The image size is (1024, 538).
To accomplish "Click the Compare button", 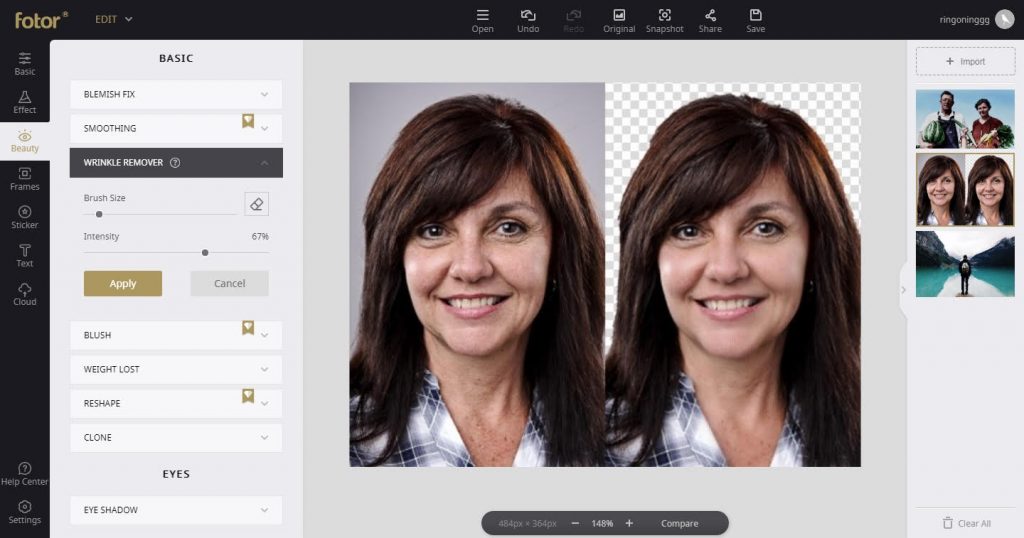I will tap(679, 524).
